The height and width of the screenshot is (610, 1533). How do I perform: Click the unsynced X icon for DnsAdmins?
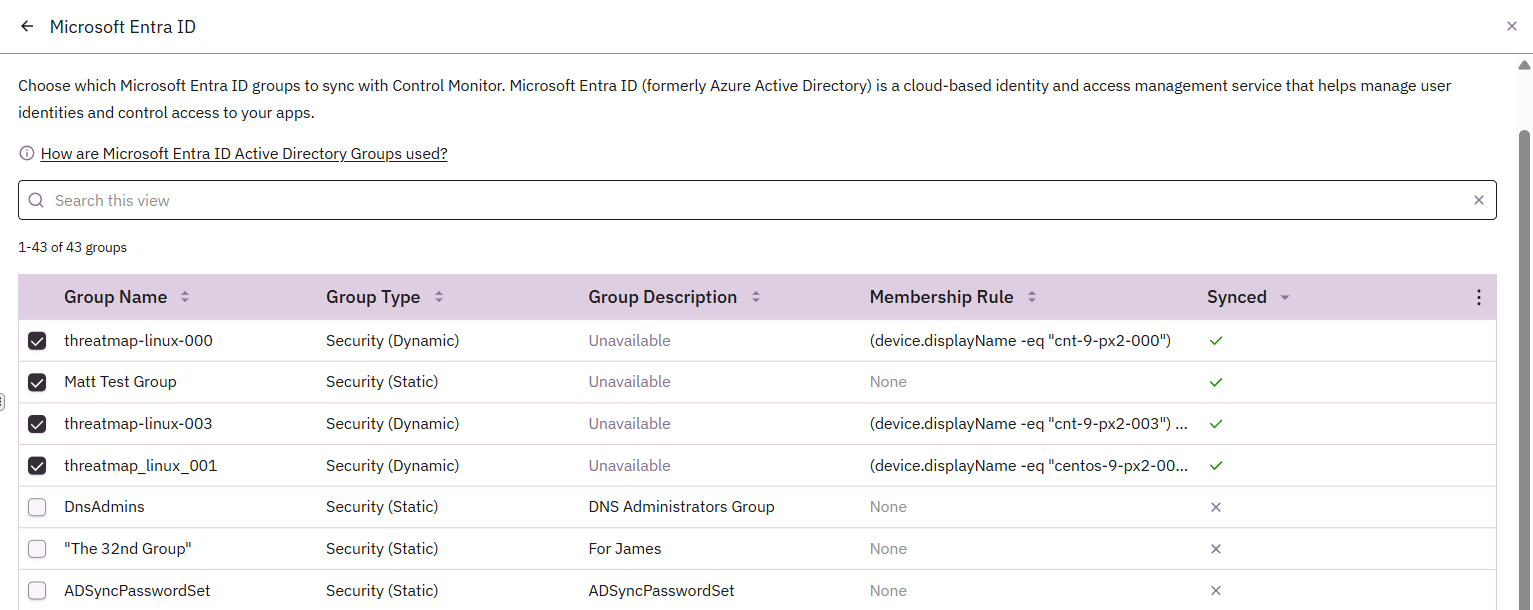(1216, 507)
